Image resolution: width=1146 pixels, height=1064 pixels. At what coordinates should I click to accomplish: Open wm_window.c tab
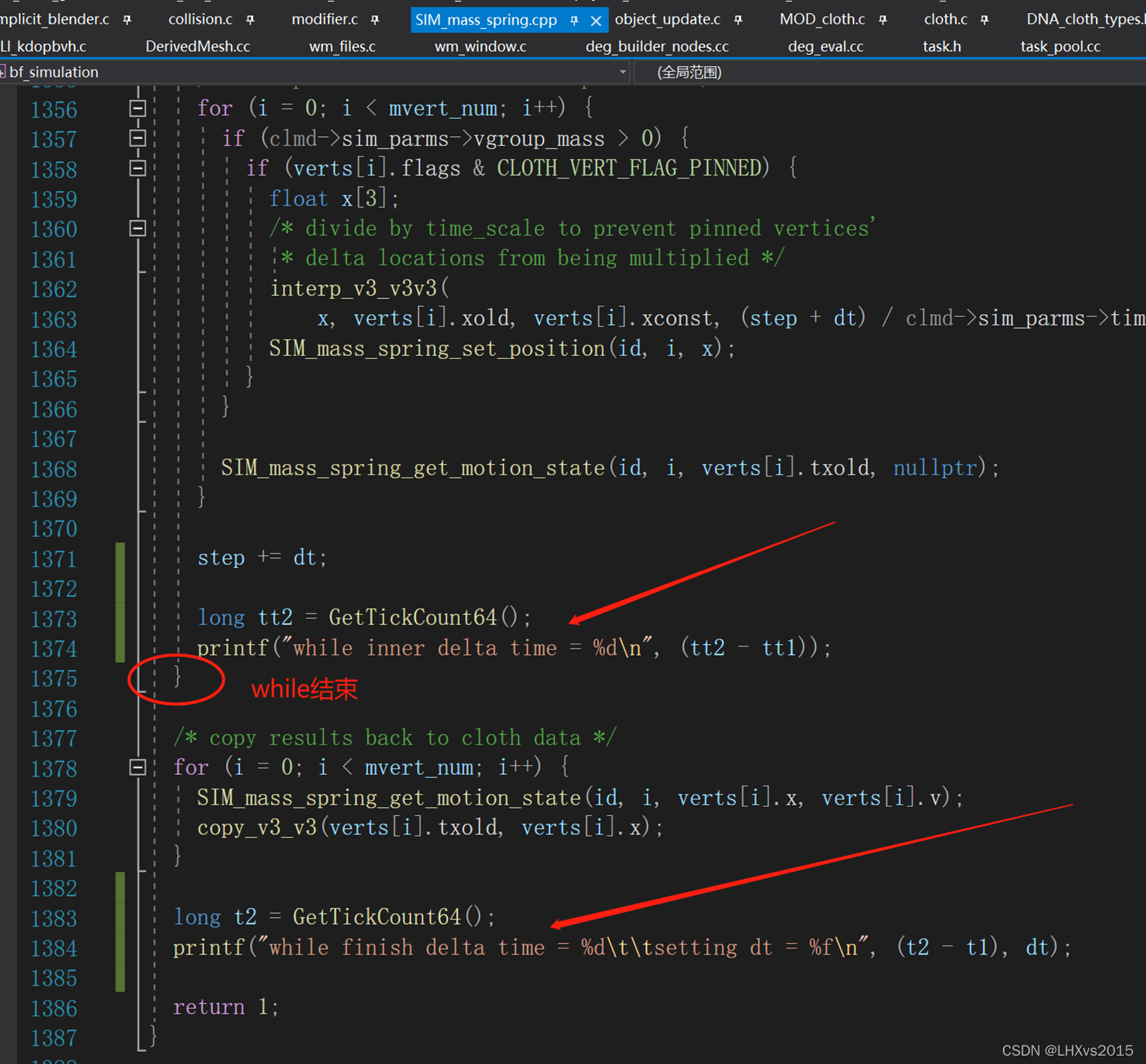[481, 46]
